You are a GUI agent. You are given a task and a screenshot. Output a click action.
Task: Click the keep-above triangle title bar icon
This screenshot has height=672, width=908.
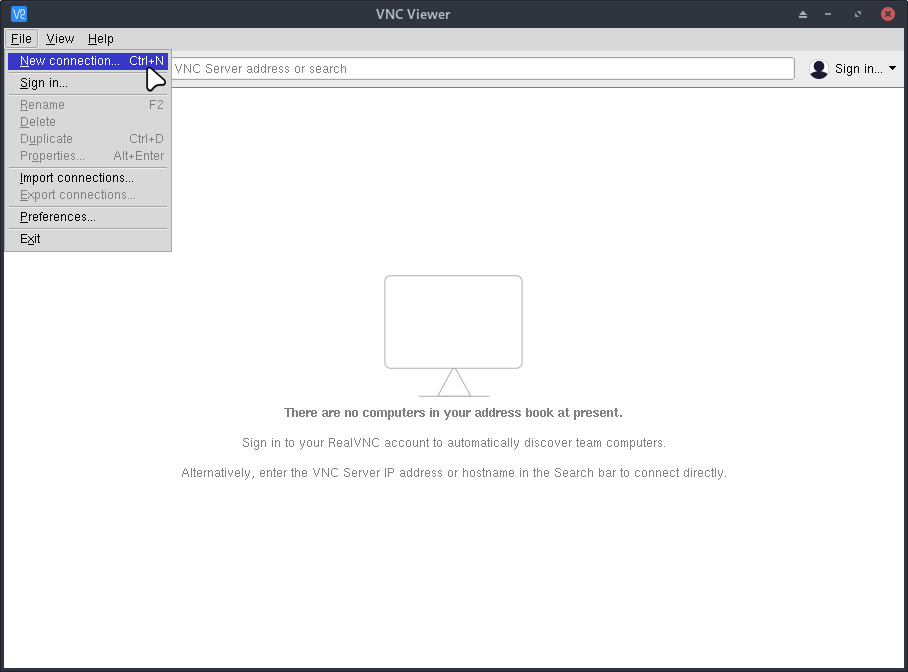coord(803,14)
